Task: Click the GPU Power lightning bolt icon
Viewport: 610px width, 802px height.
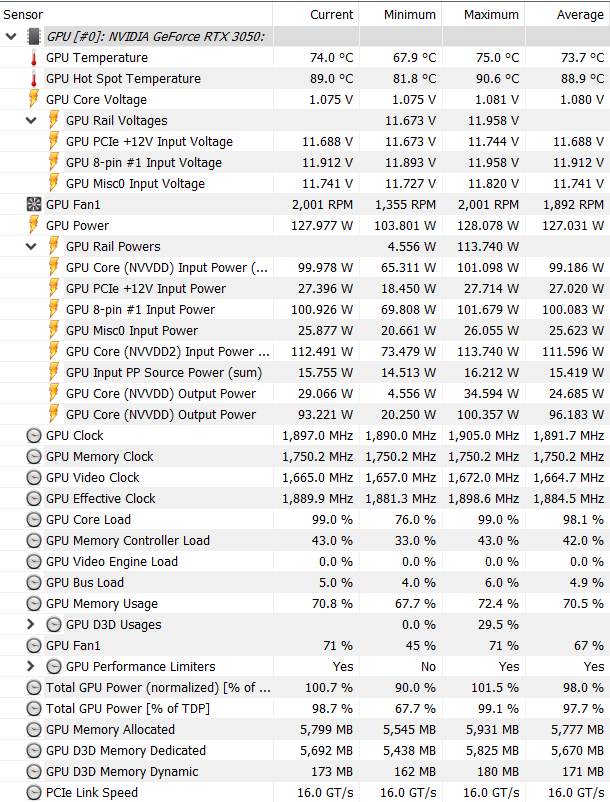Action: (x=34, y=225)
